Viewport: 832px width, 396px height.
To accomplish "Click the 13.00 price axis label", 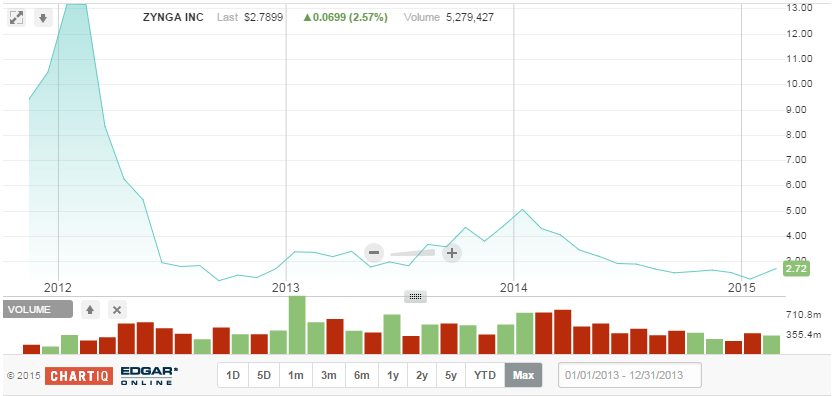I will 800,8.
